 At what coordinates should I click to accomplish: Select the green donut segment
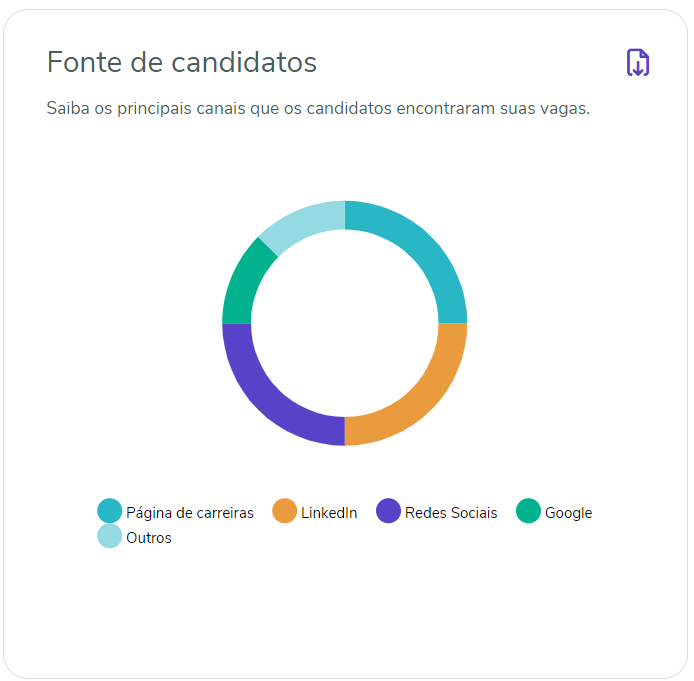click(241, 281)
